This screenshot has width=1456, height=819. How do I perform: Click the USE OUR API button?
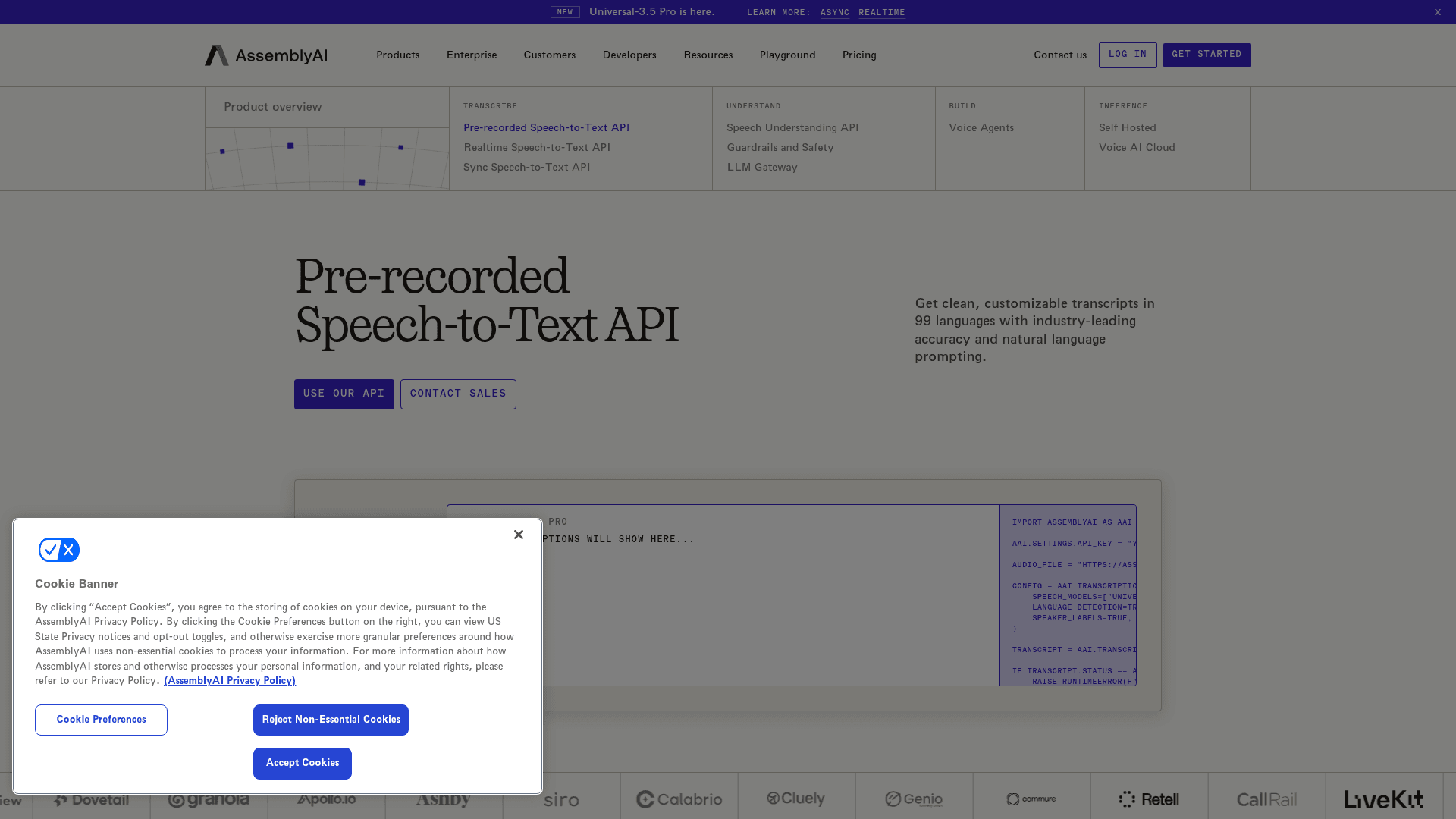(344, 394)
